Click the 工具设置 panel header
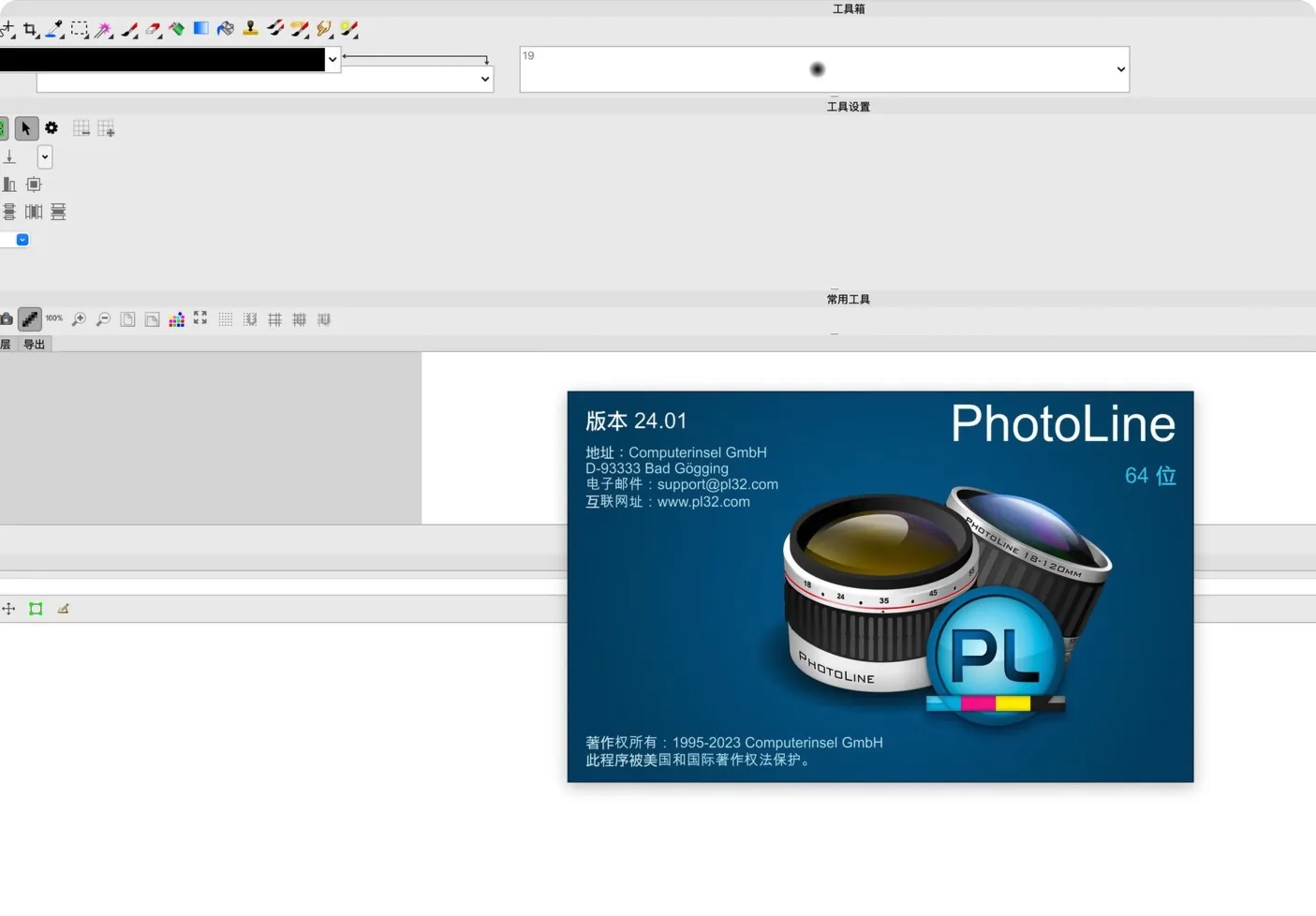This screenshot has width=1316, height=916. tap(849, 106)
